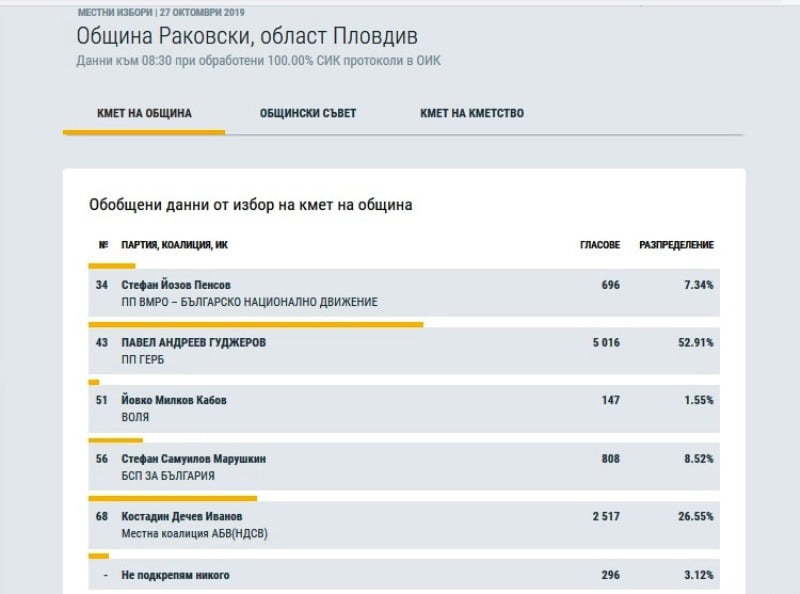
Task: Click candidate Стефан Самуилов Марушкин
Action: click(193, 458)
